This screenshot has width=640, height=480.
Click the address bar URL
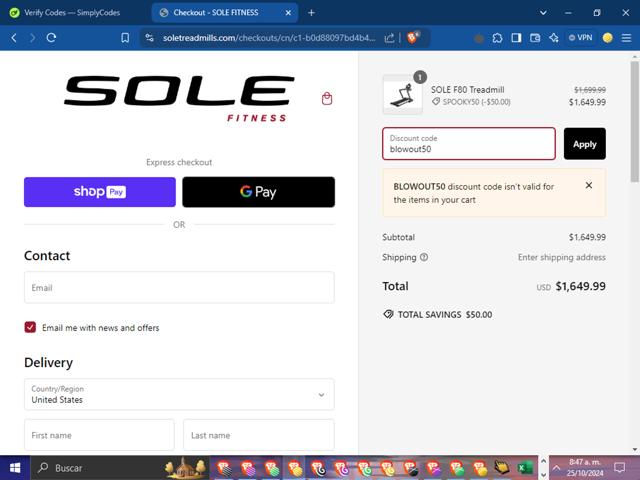(x=269, y=38)
